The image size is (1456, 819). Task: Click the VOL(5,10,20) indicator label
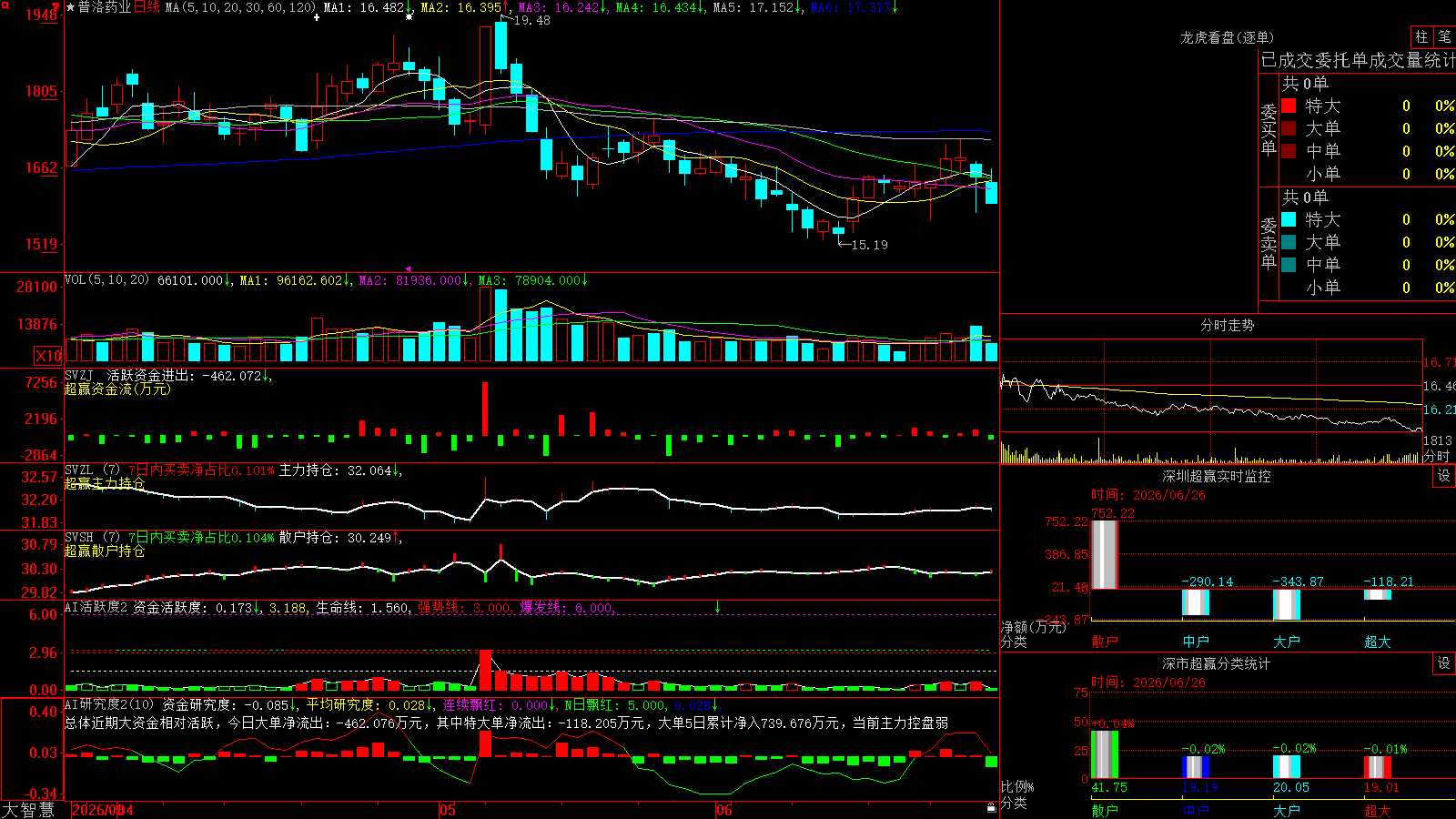pos(106,280)
